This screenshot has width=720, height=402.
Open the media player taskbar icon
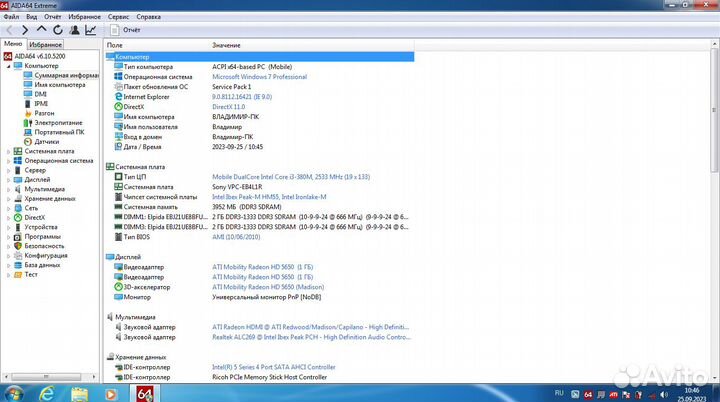pos(111,395)
